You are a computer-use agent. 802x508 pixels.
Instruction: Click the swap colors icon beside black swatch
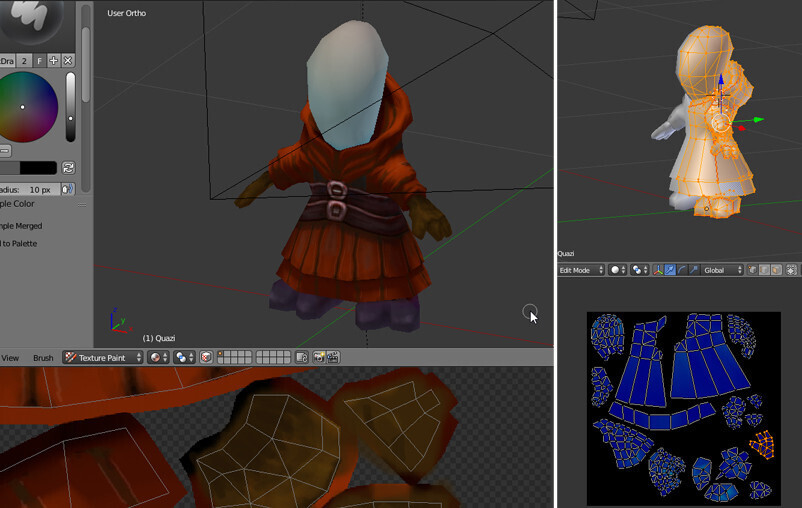click(68, 168)
